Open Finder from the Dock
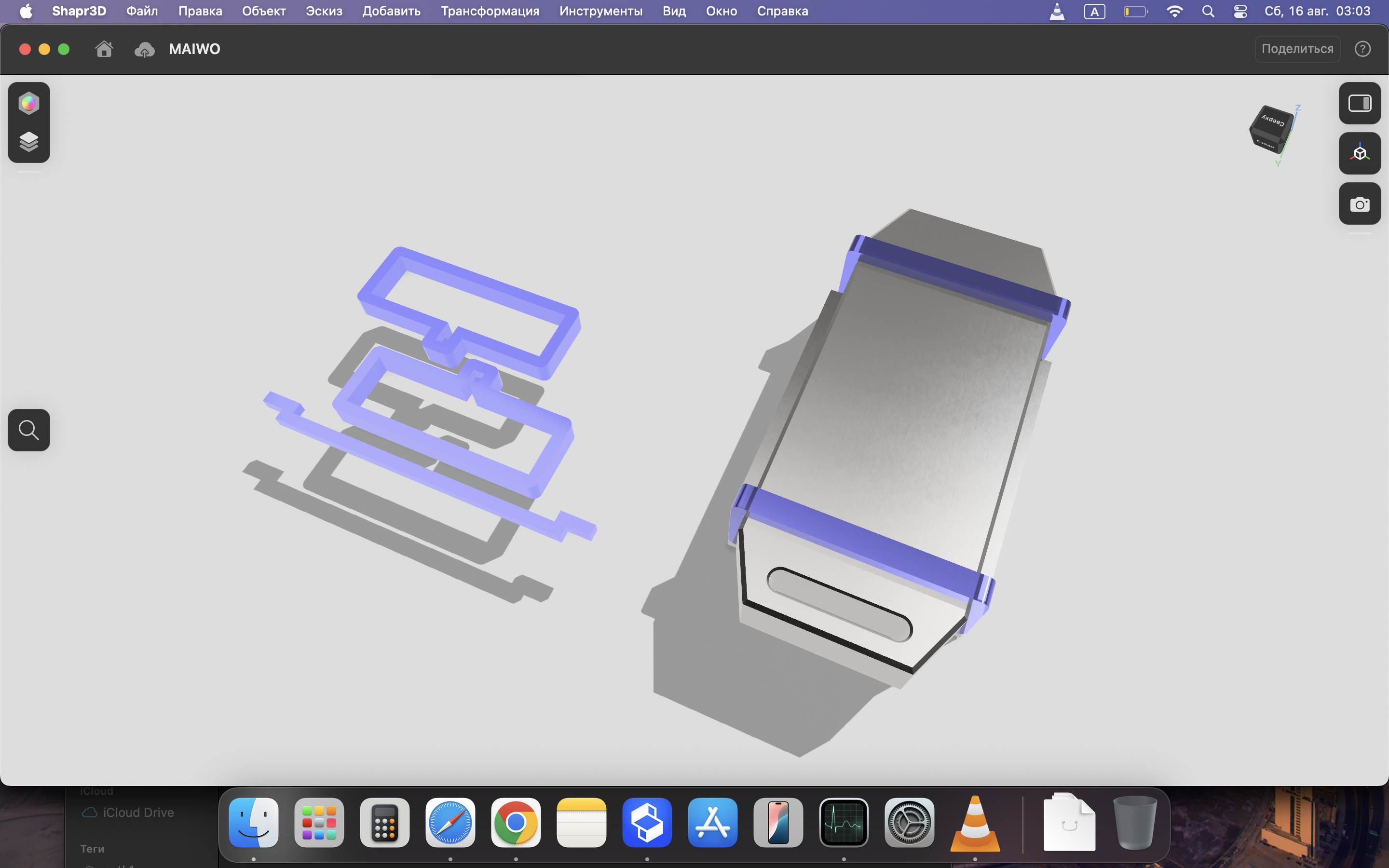 point(254,823)
